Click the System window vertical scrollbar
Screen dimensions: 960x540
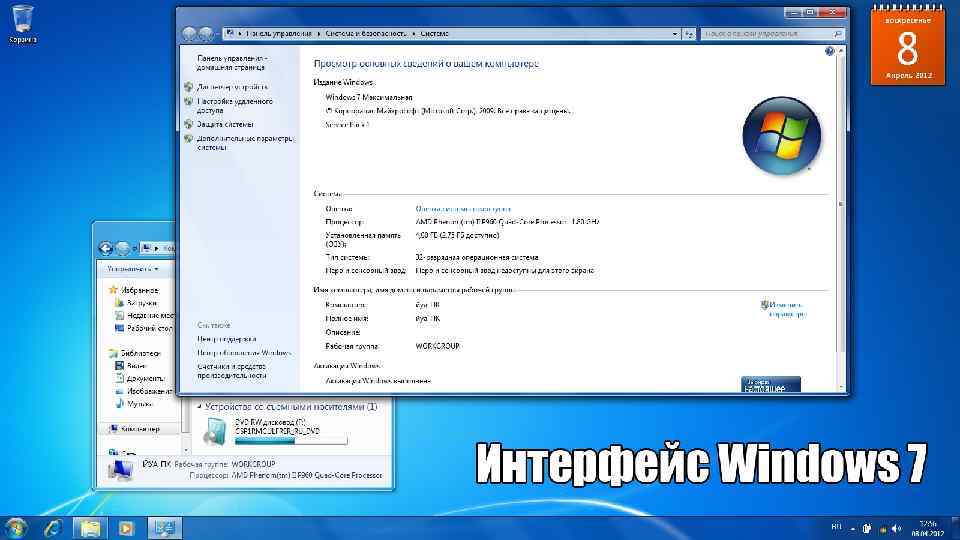click(841, 220)
